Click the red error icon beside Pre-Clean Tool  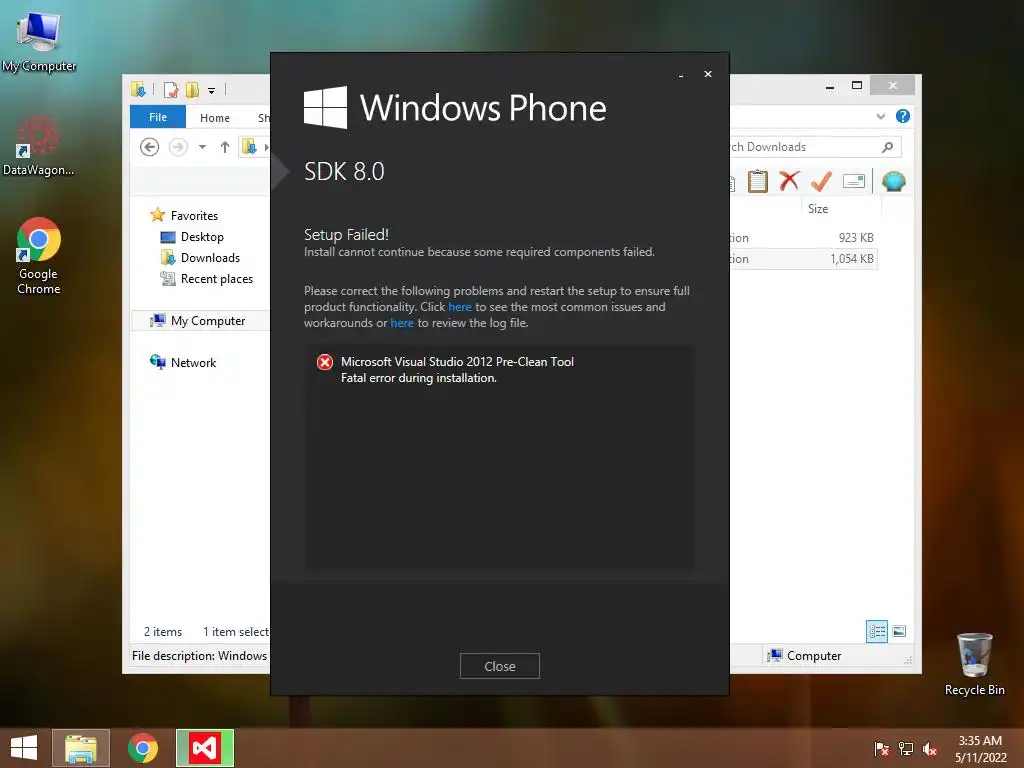click(x=325, y=362)
